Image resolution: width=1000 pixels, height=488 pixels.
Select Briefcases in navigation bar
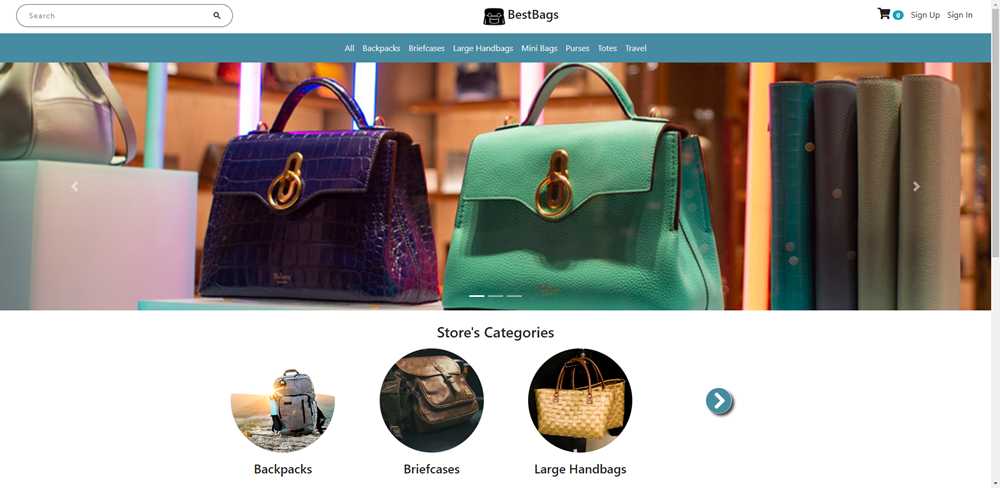click(427, 48)
